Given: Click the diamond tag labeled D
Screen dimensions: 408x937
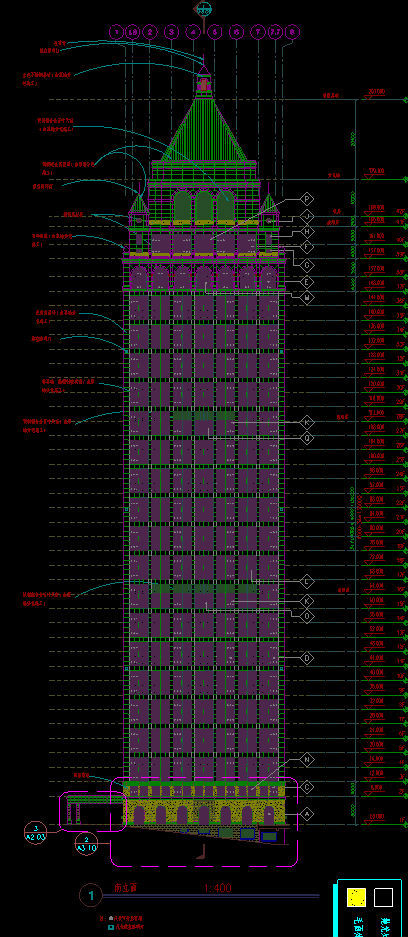Looking at the screenshot, I should [307, 659].
